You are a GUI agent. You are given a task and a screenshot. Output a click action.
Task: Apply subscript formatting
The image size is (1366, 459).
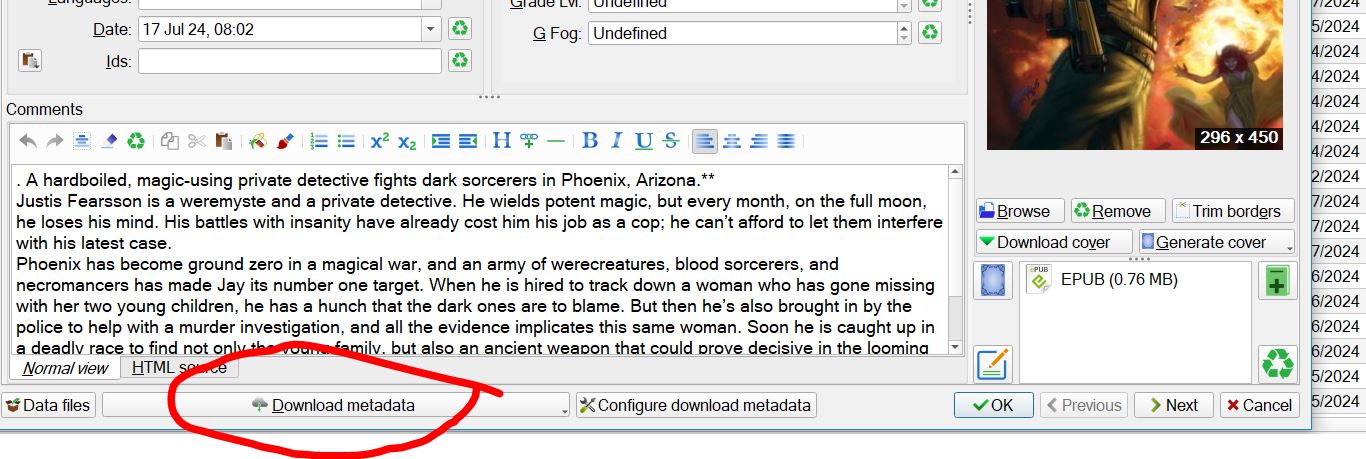[x=407, y=141]
